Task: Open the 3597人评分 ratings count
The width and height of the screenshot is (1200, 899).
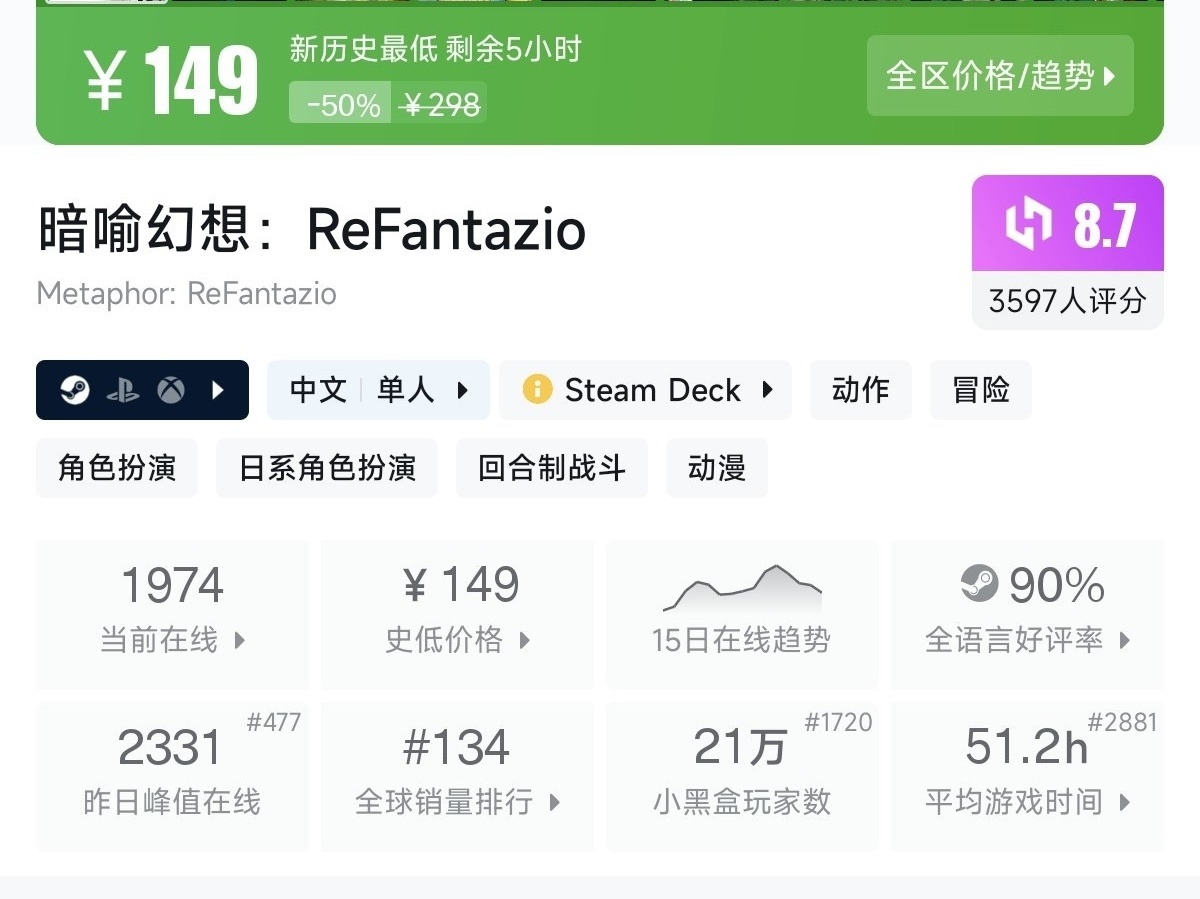Action: point(1067,301)
